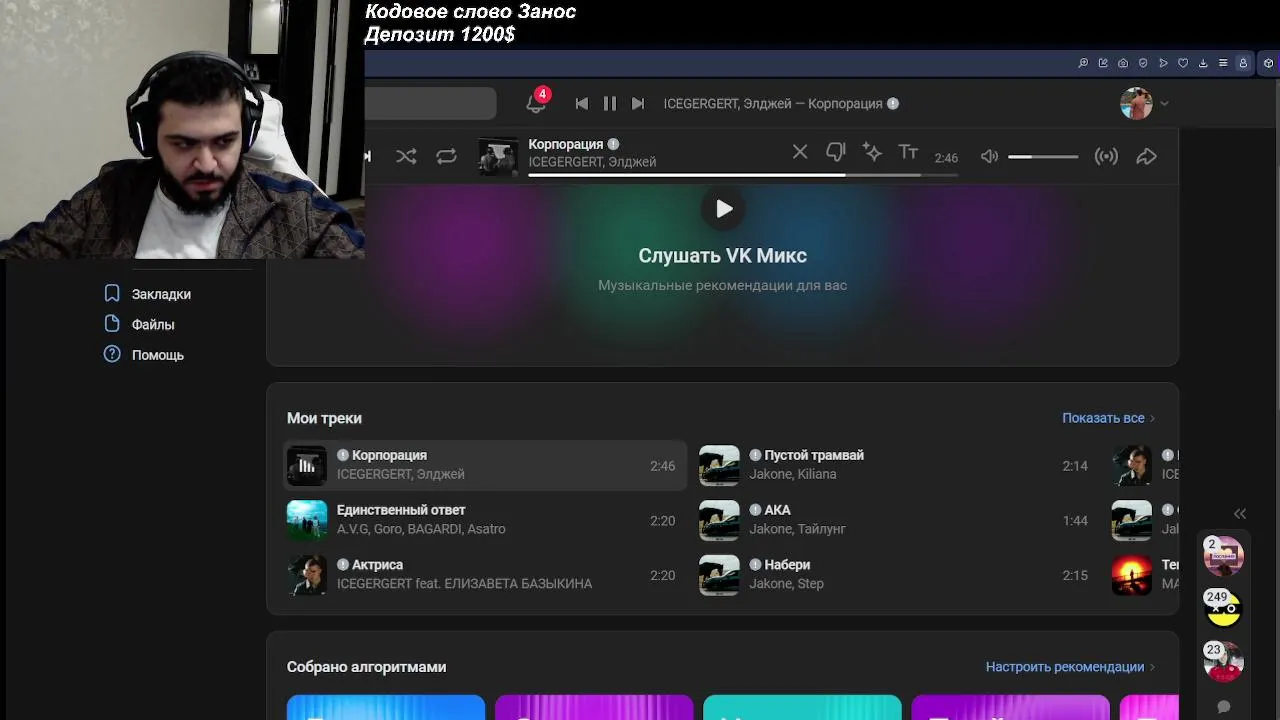Skip to next track in top bar

pos(638,103)
